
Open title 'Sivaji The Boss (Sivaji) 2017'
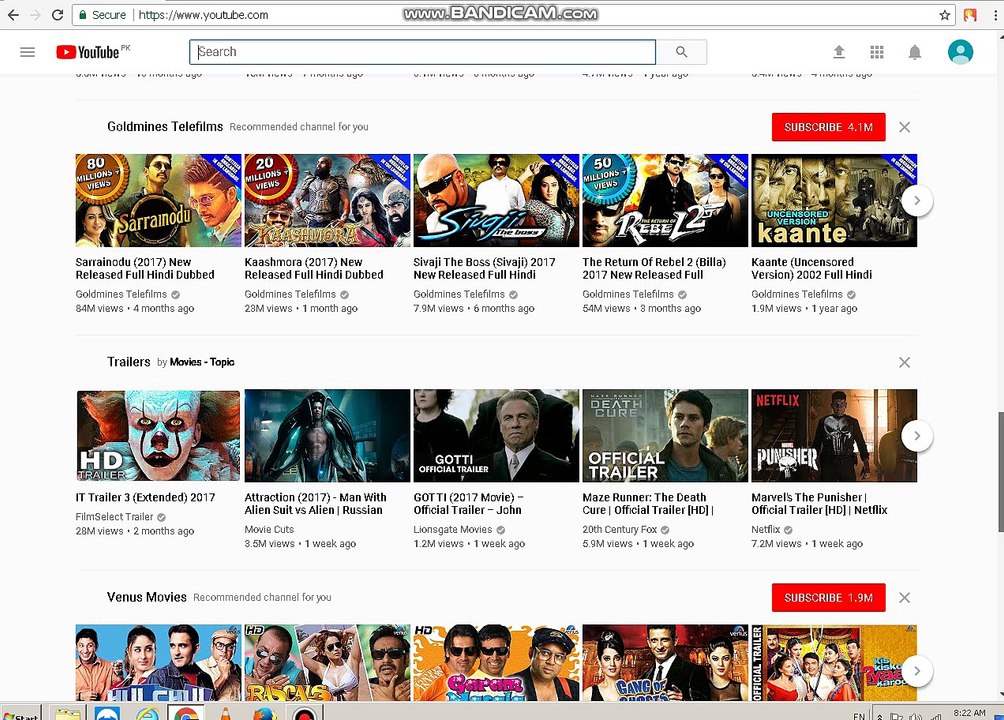[485, 268]
